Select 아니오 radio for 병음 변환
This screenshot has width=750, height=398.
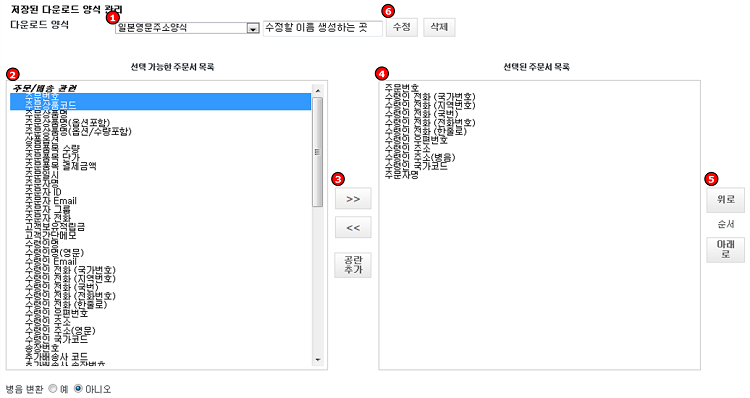[x=78, y=389]
